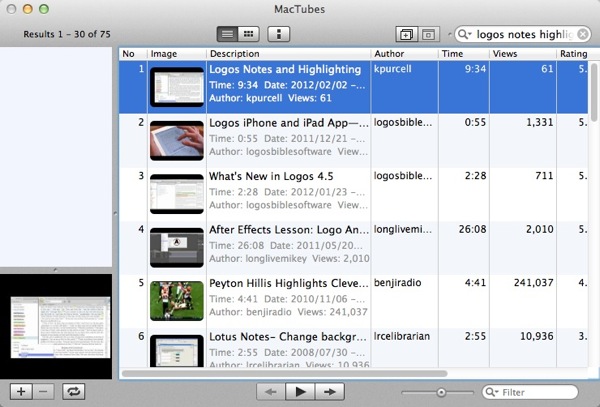
Task: Click the 1,331 views cell
Action: pyautogui.click(x=540, y=122)
